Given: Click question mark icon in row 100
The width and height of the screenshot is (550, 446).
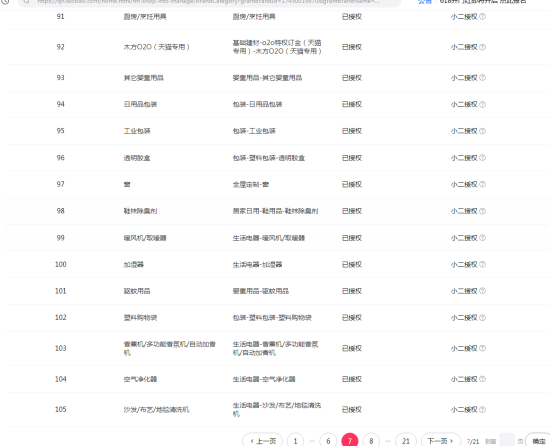Looking at the screenshot, I should click(x=482, y=264).
